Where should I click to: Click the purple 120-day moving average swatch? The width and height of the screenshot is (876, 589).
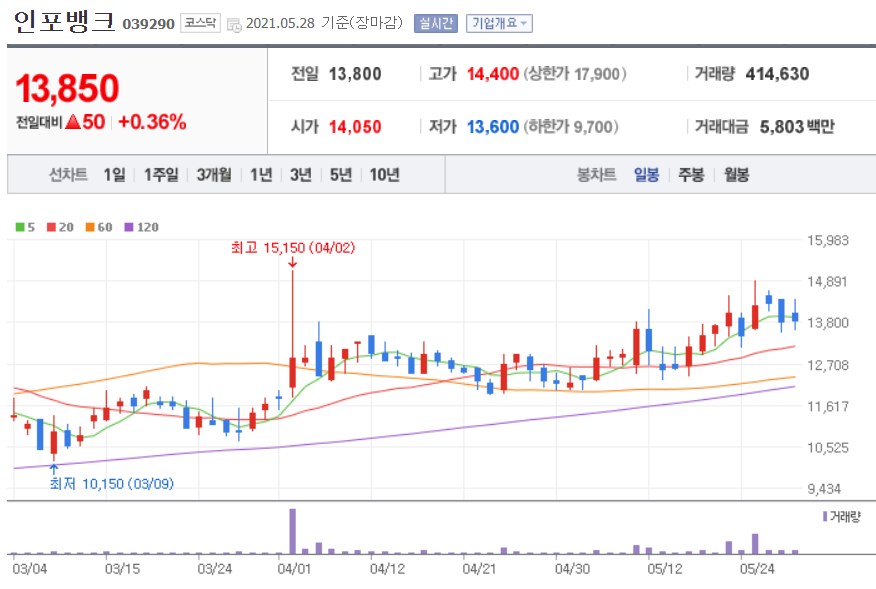(129, 227)
